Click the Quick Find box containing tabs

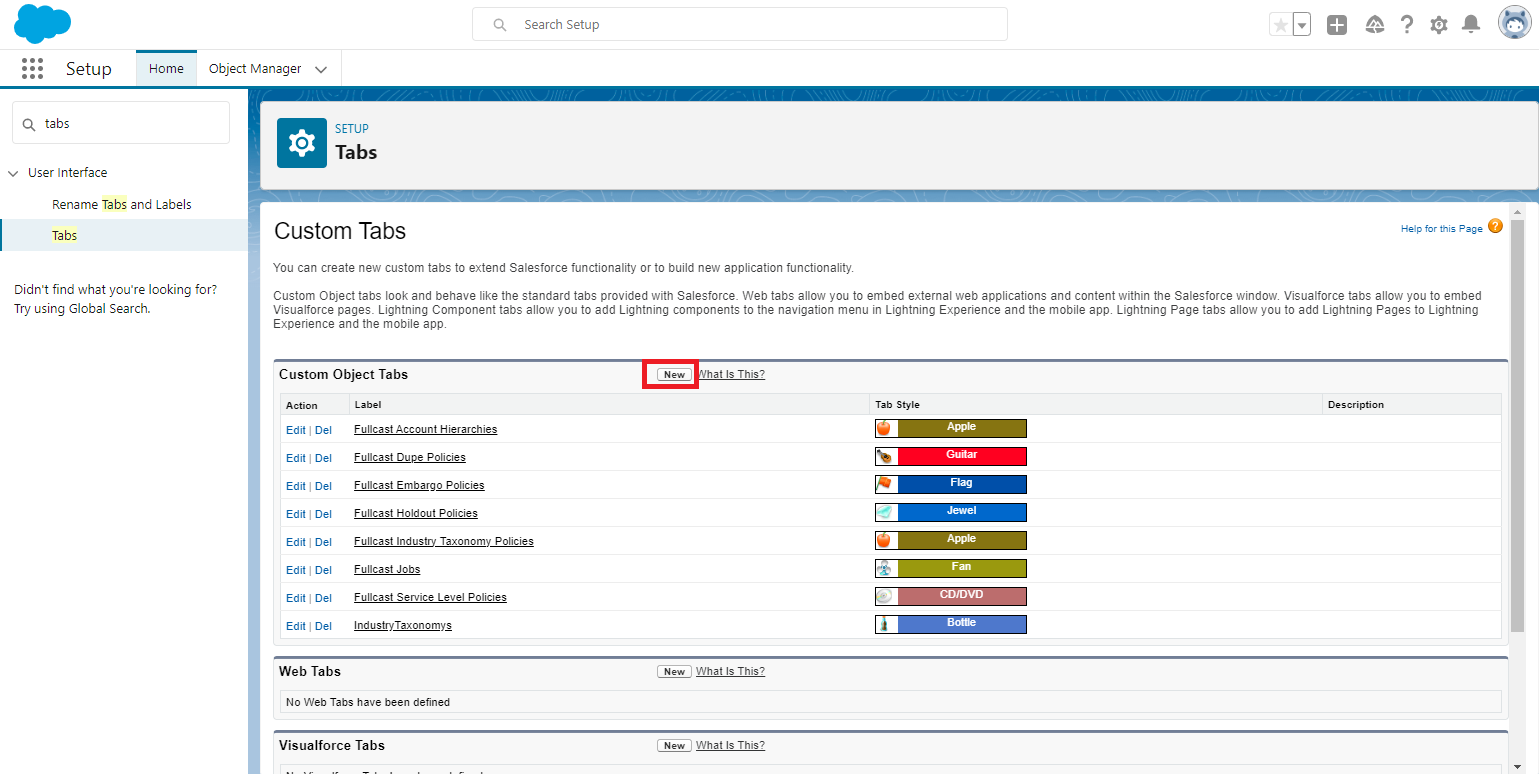pyautogui.click(x=121, y=123)
